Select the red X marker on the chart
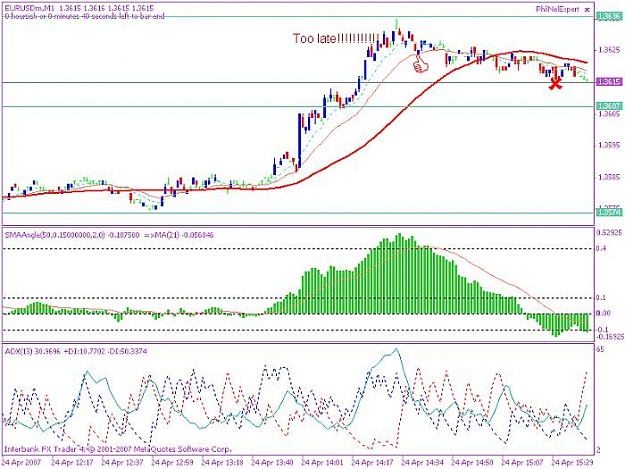 coord(555,83)
